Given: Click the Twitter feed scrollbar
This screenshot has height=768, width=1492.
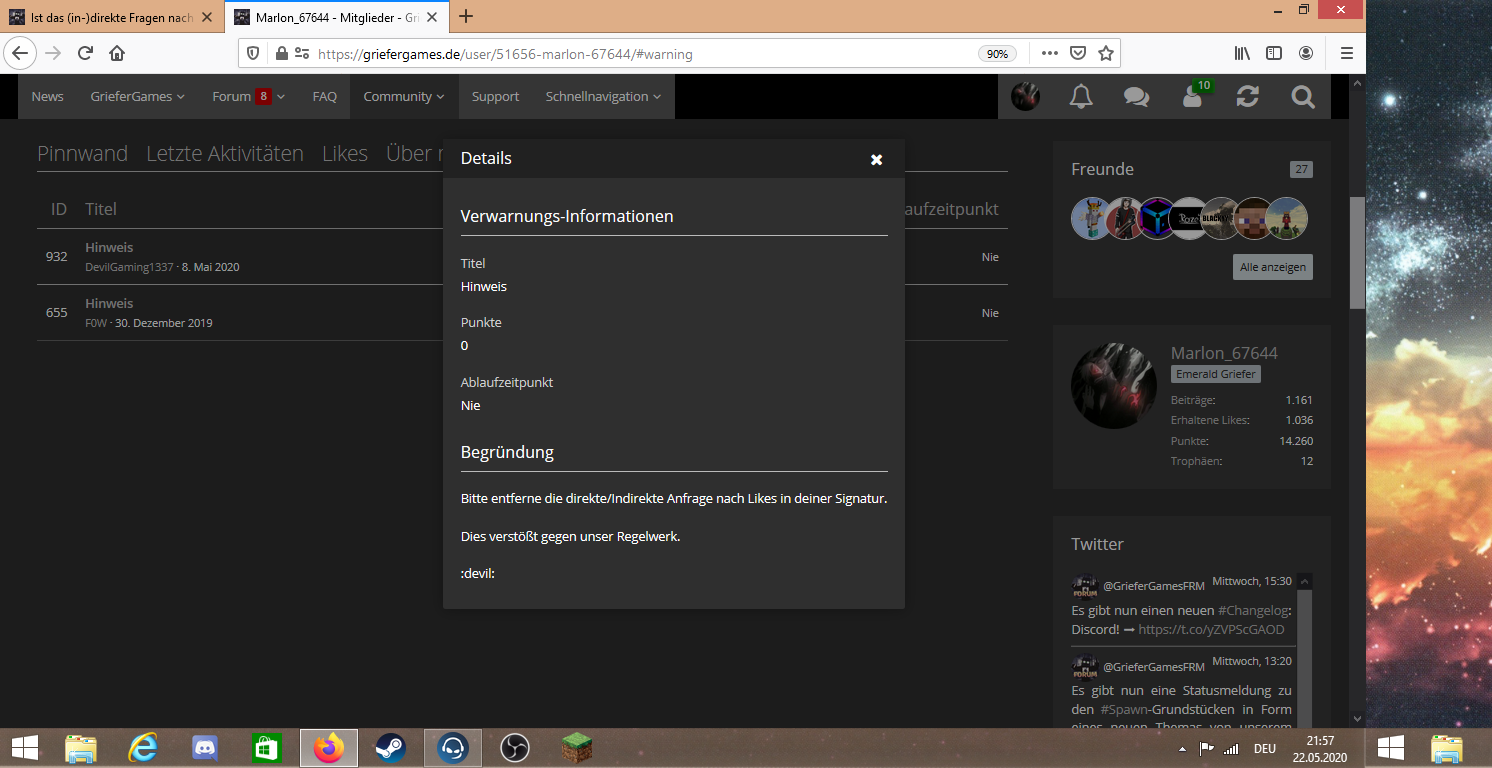Looking at the screenshot, I should tap(1305, 650).
